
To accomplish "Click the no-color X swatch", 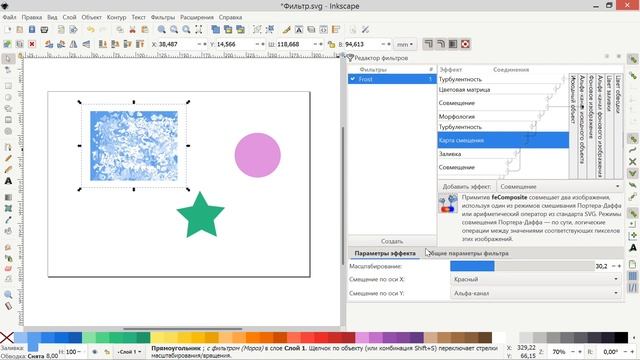I will pos(7,338).
